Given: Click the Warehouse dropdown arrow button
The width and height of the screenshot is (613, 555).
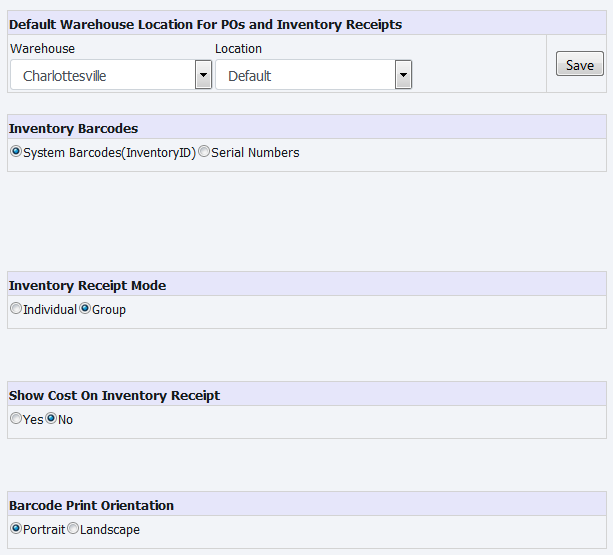Looking at the screenshot, I should tap(203, 75).
